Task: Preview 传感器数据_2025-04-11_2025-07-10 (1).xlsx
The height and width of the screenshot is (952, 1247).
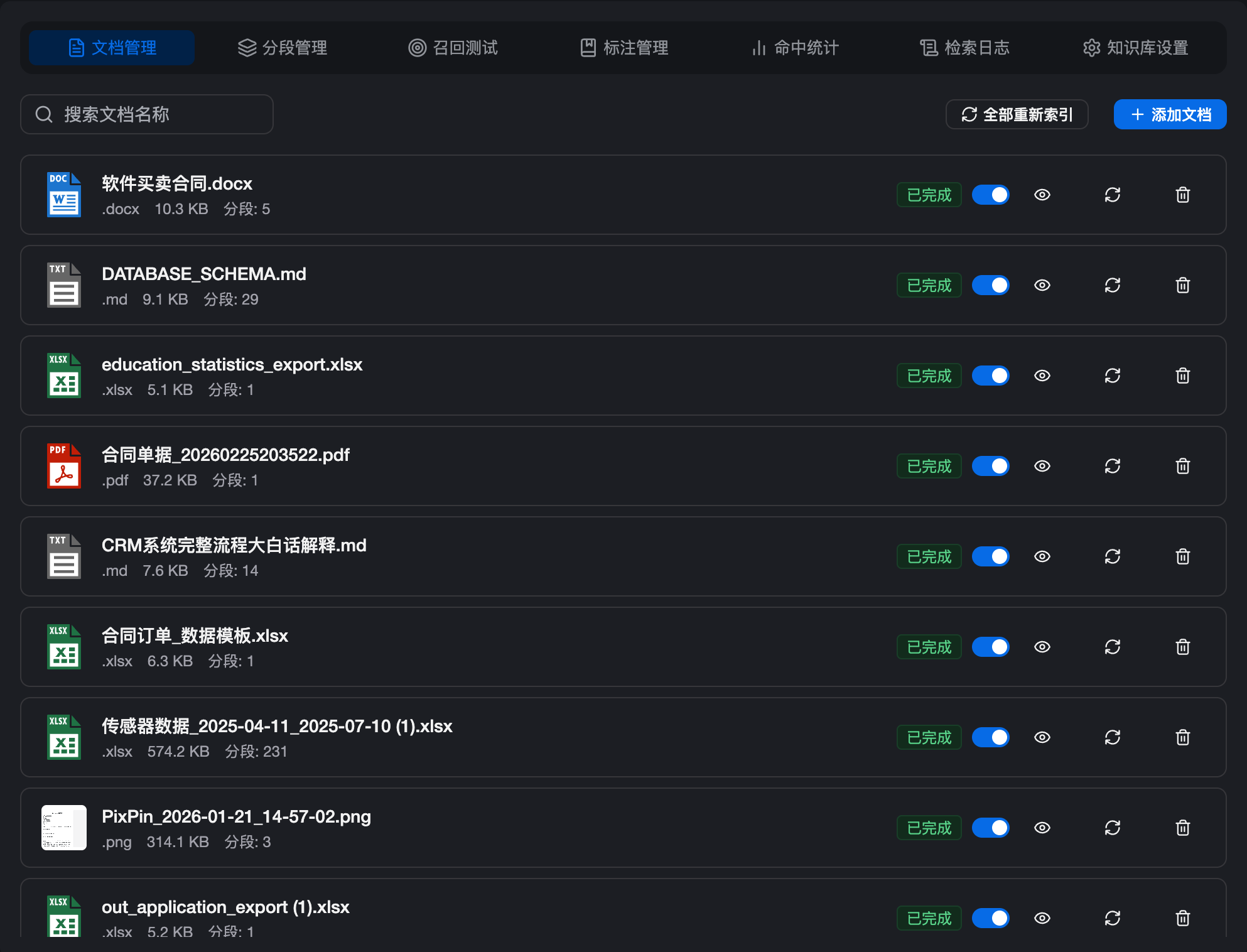Action: click(1042, 737)
